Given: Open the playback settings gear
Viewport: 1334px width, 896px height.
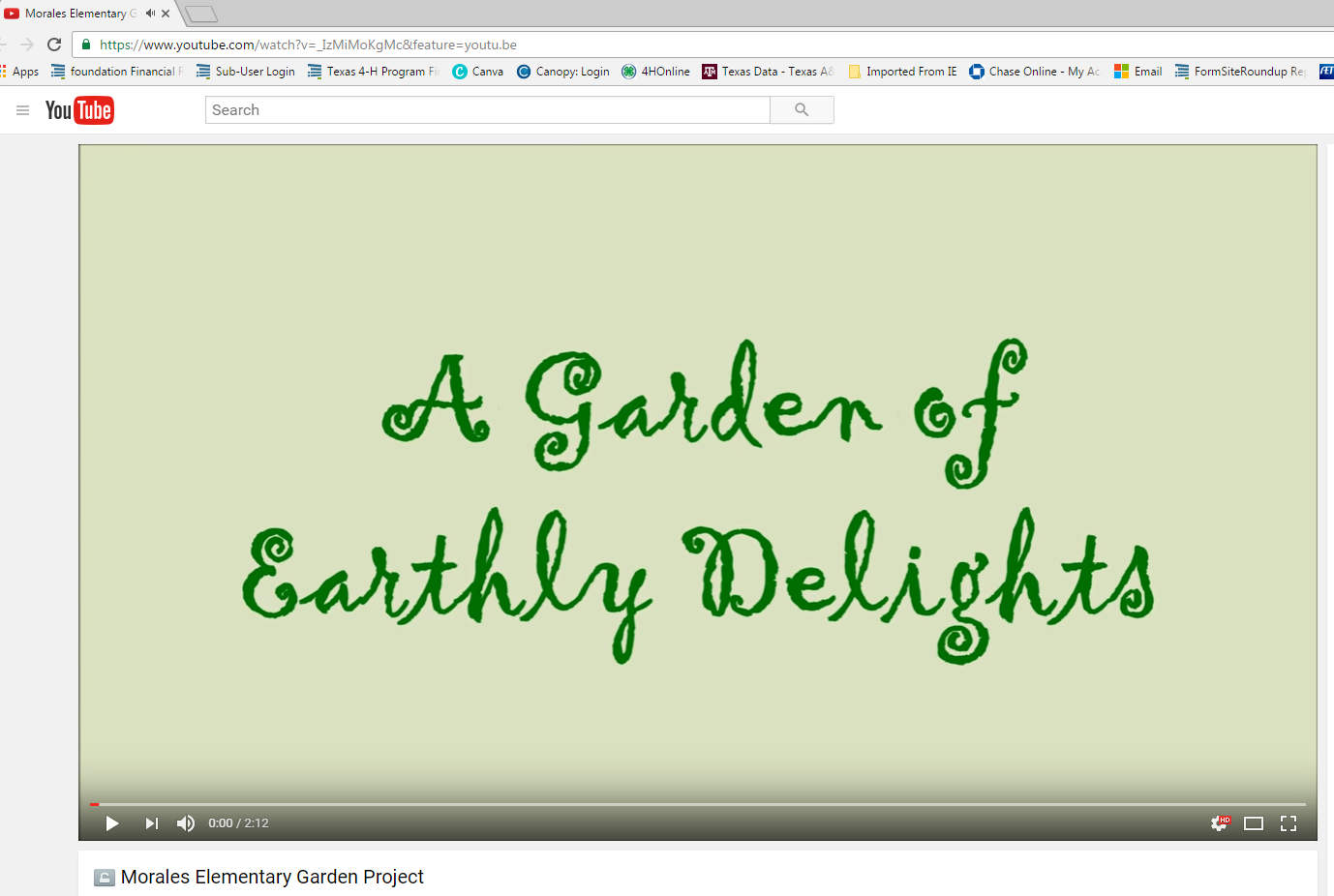Looking at the screenshot, I should click(1219, 823).
